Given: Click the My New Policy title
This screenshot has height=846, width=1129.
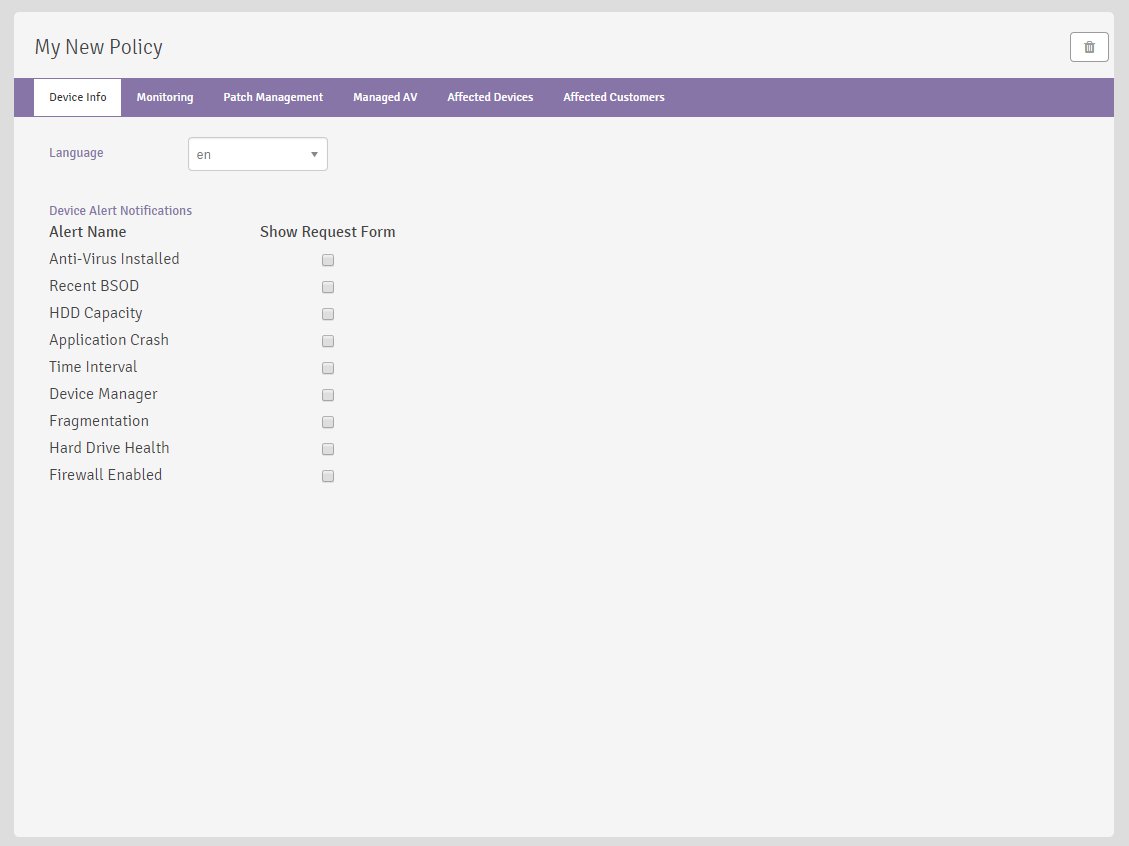Looking at the screenshot, I should tap(99, 47).
